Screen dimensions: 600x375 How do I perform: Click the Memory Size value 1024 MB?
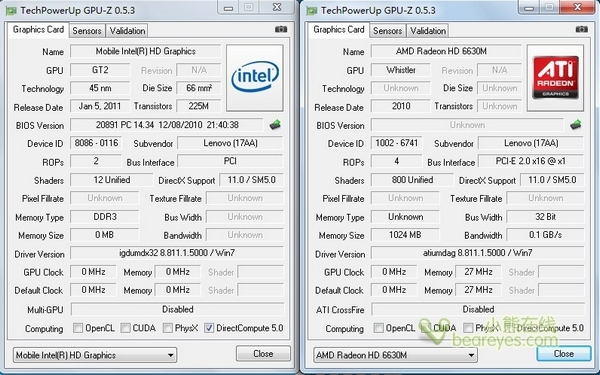(405, 235)
